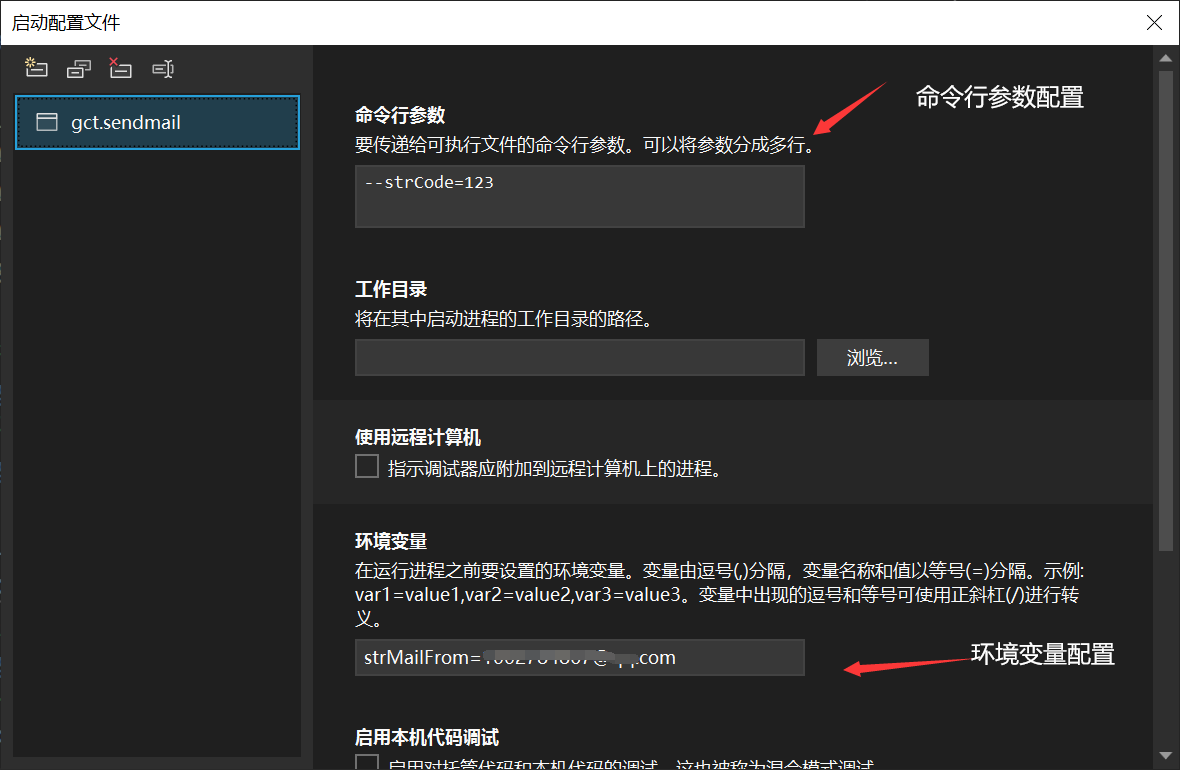Click the 浏览... button
1180x770 pixels.
872,358
